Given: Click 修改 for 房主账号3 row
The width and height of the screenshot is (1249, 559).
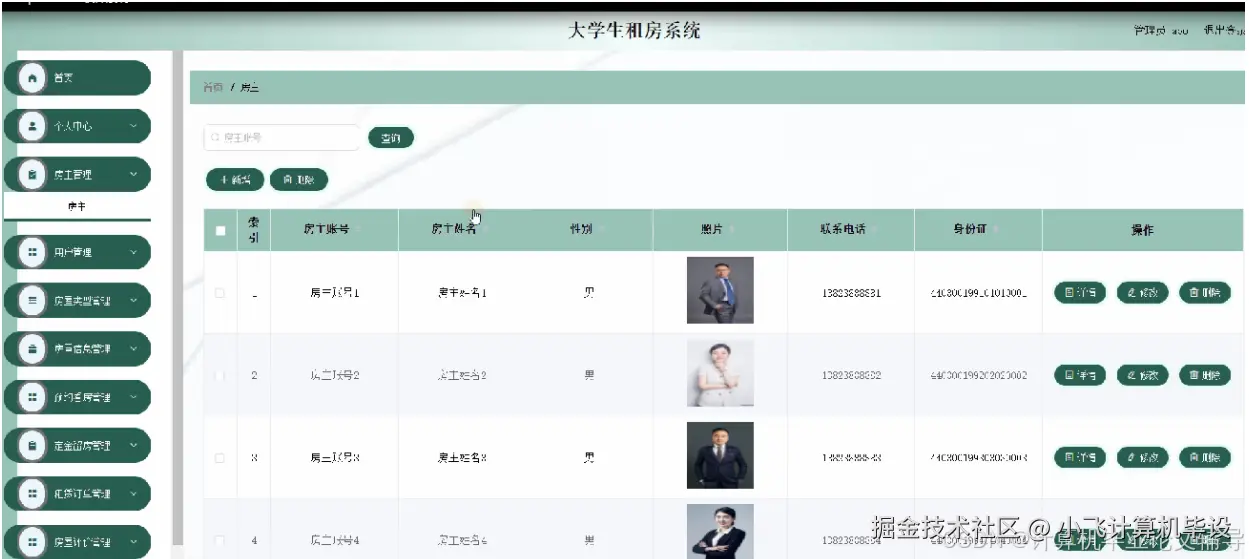Looking at the screenshot, I should (x=1143, y=458).
